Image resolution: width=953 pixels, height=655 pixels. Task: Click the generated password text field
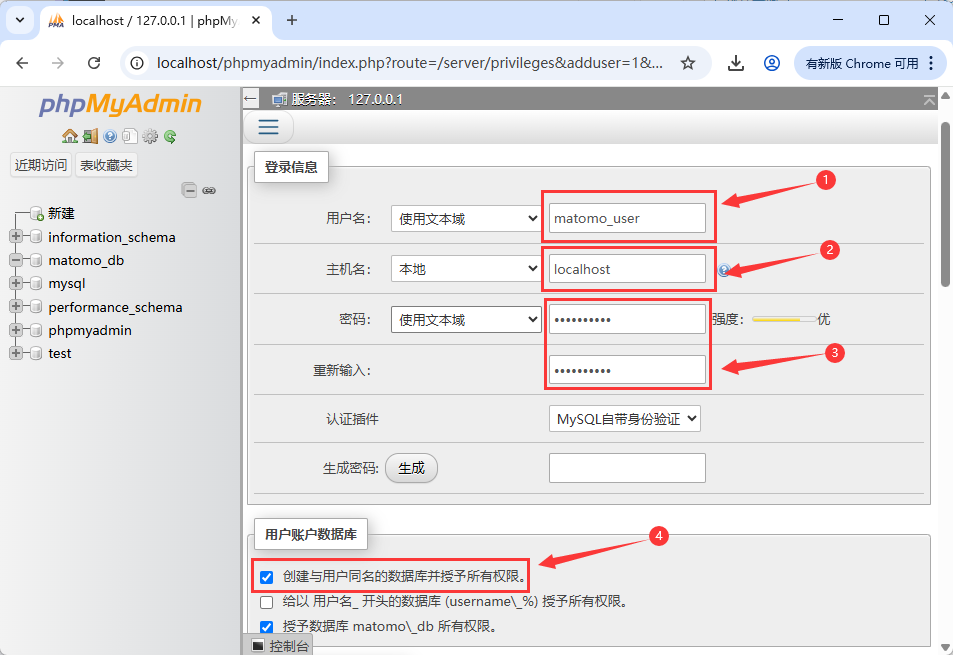click(627, 468)
